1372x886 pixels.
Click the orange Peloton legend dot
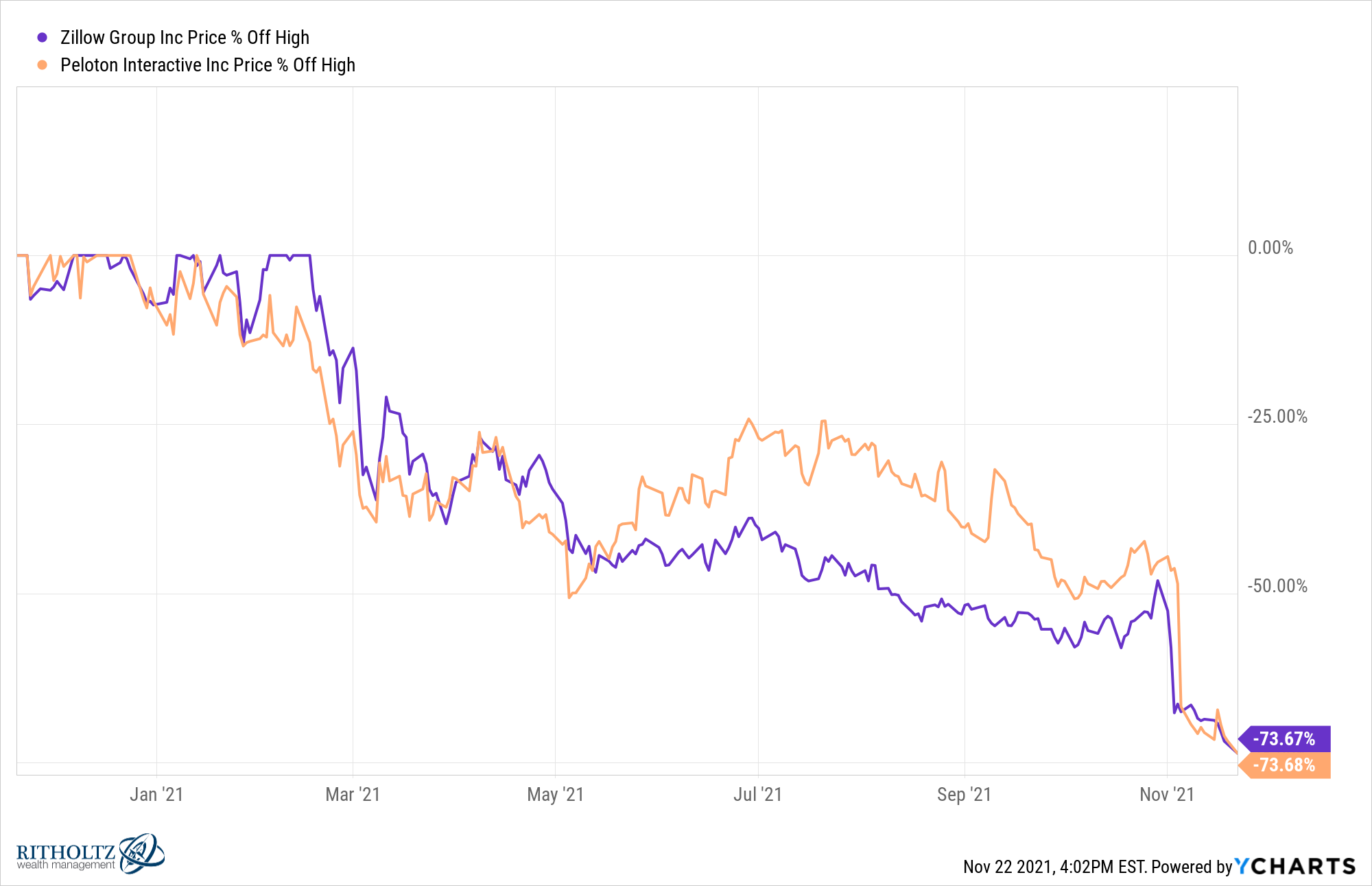tap(43, 65)
